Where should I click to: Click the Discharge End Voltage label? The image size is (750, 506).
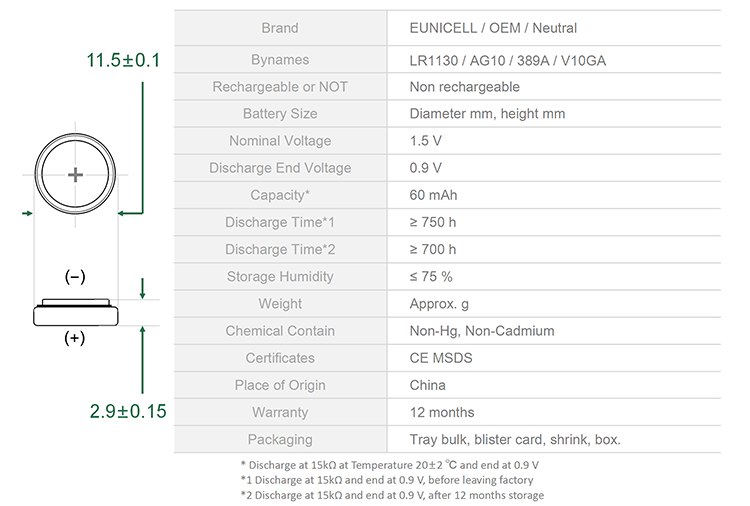pos(280,168)
